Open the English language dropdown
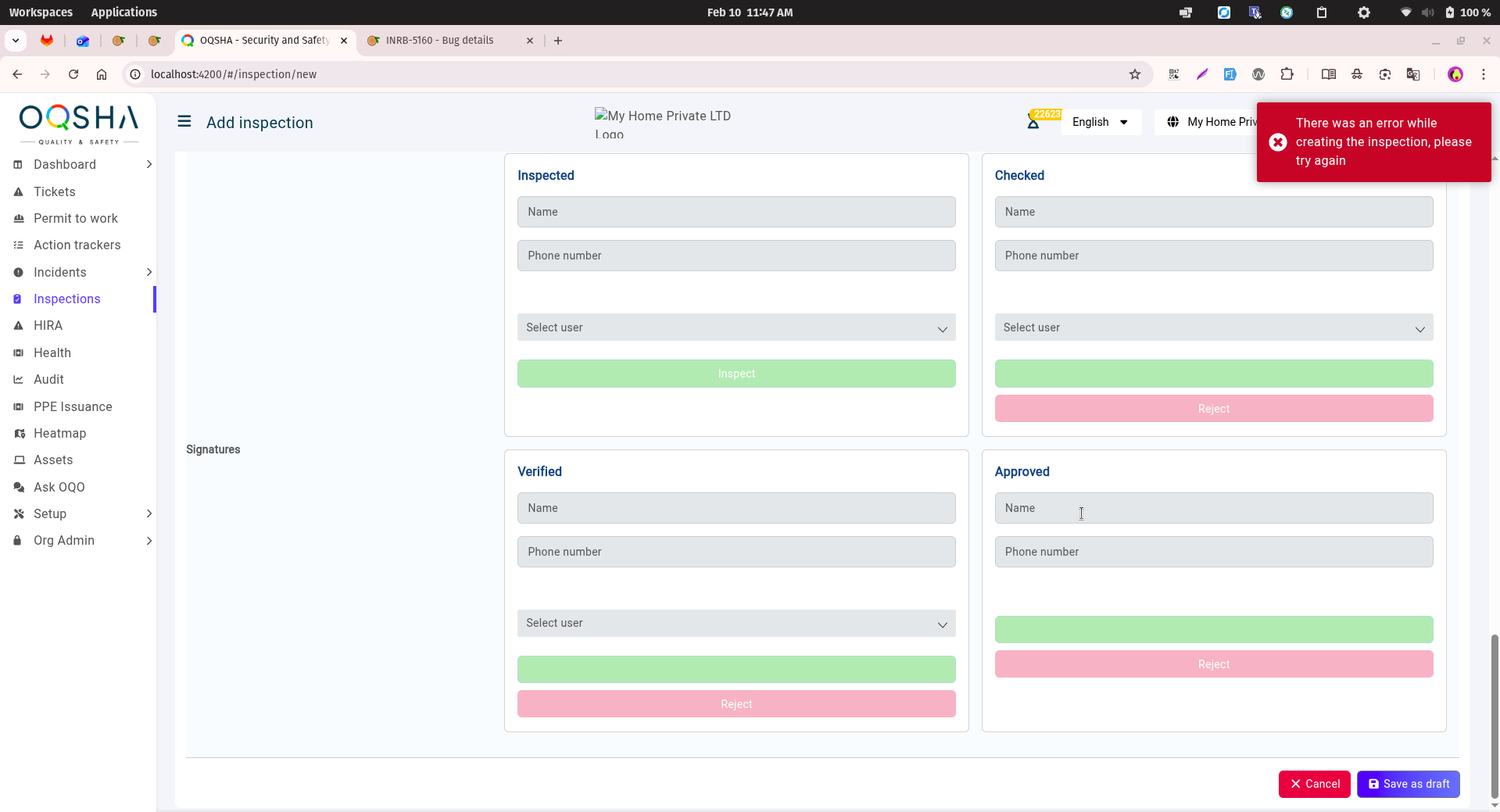Viewport: 1500px width, 812px height. click(1100, 122)
